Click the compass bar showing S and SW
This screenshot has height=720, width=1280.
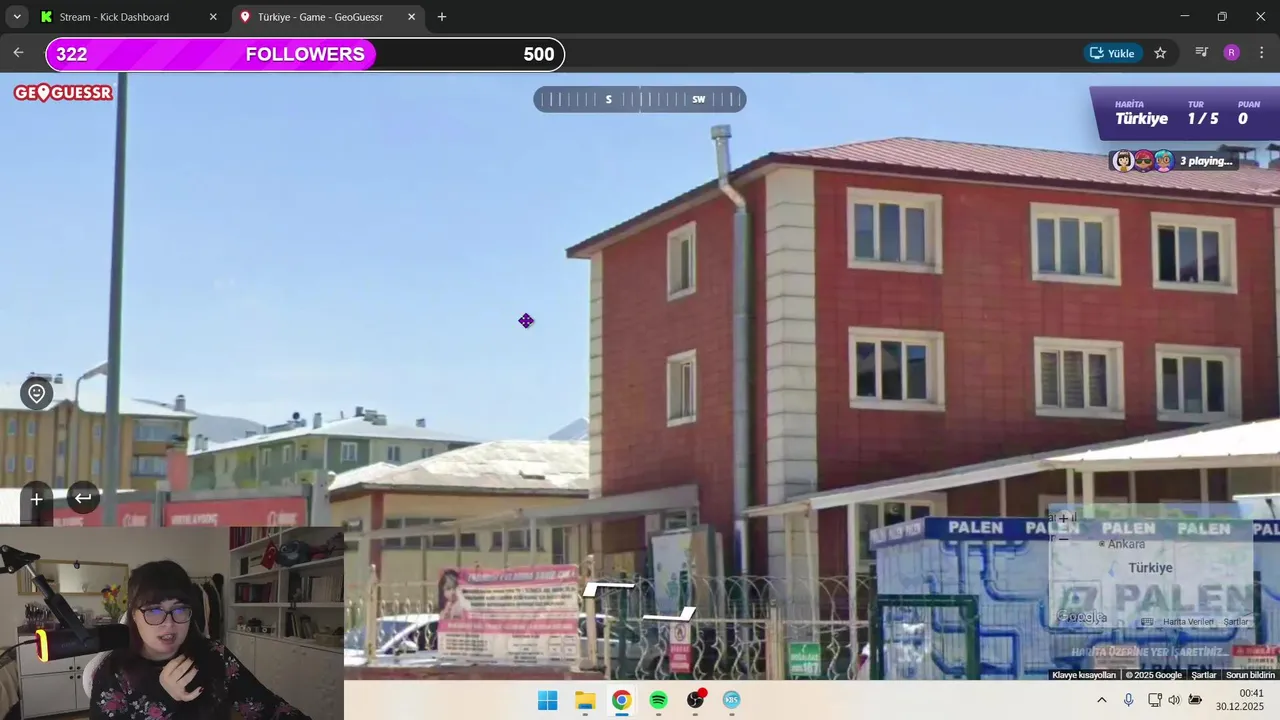[640, 99]
